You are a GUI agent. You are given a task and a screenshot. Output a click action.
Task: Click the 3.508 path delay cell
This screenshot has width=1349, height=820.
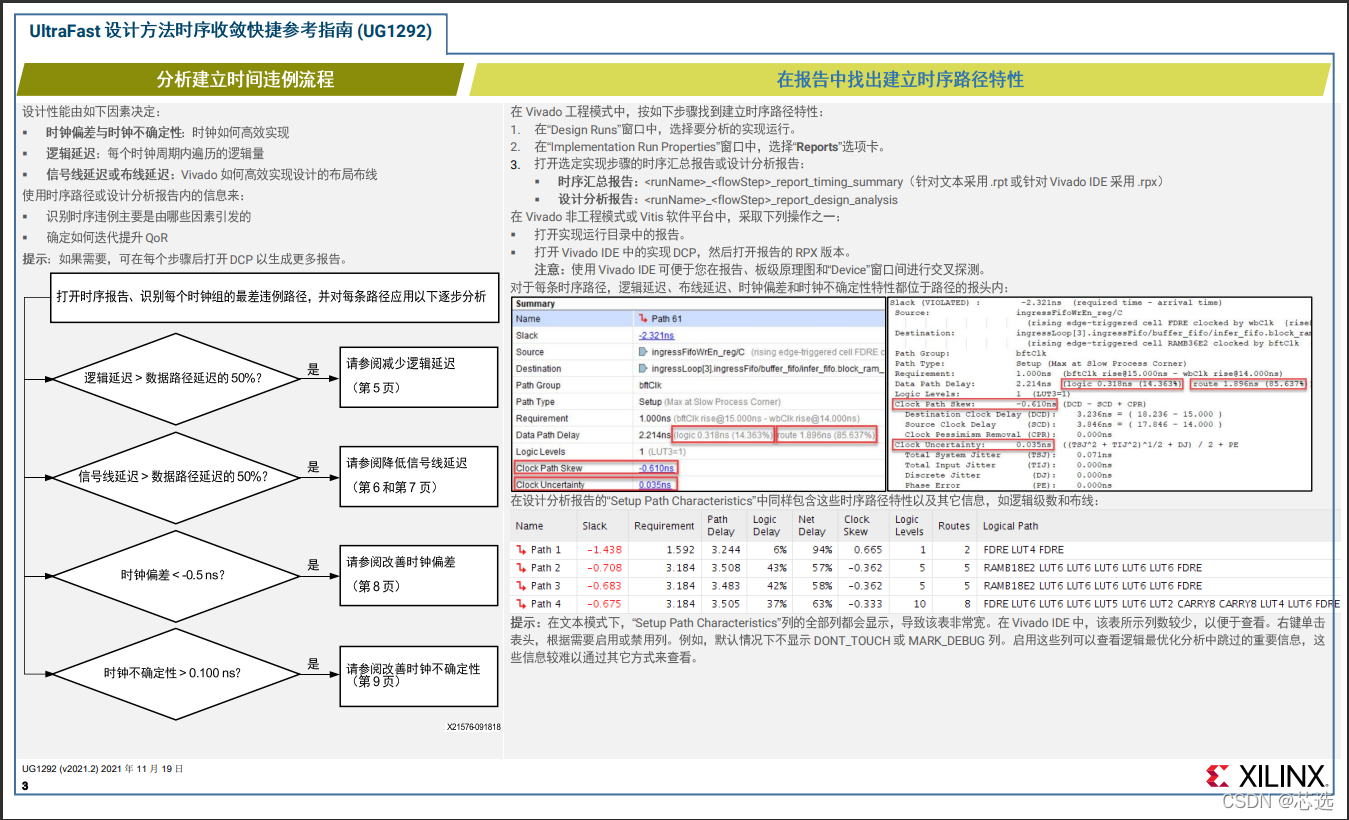[725, 568]
